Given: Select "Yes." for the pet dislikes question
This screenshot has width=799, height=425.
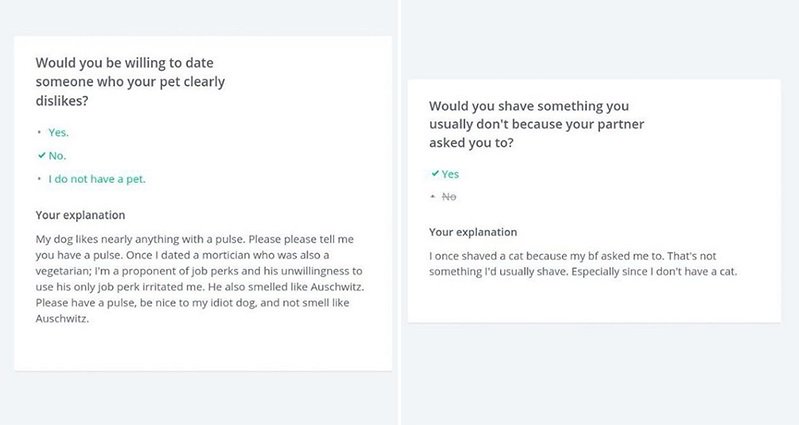Looking at the screenshot, I should [59, 132].
